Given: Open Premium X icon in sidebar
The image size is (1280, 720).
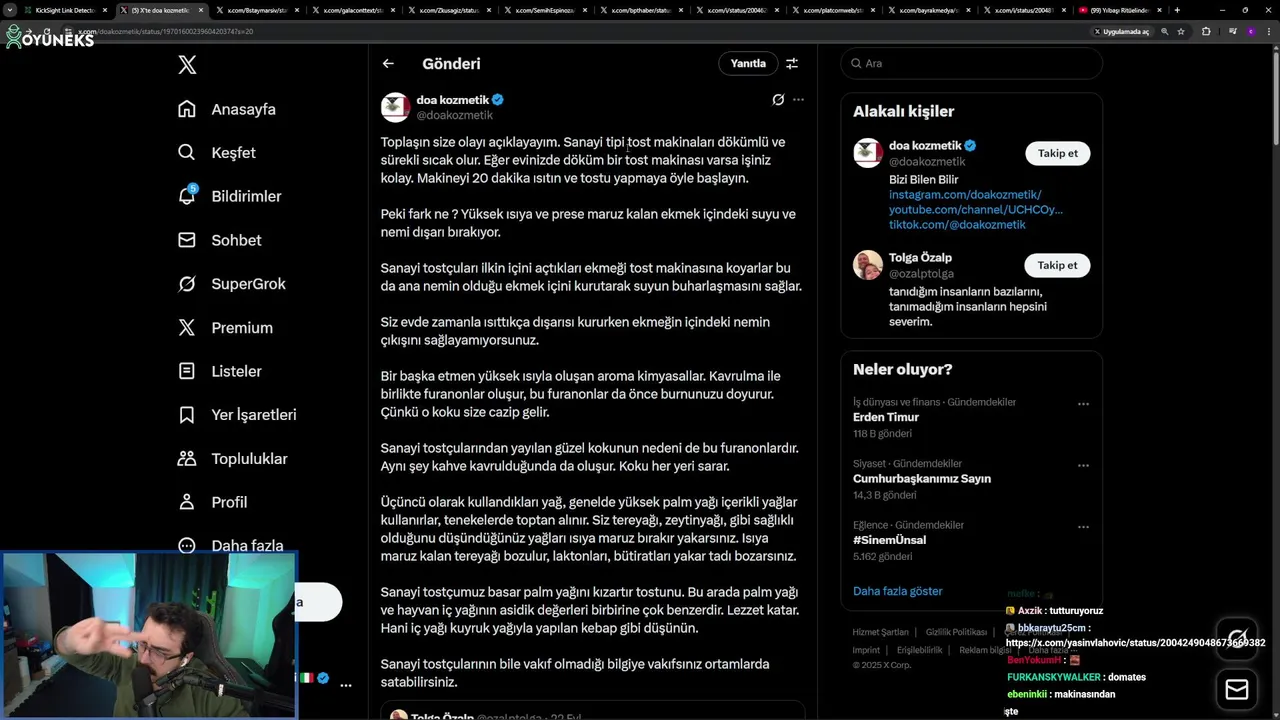Looking at the screenshot, I should tap(187, 327).
